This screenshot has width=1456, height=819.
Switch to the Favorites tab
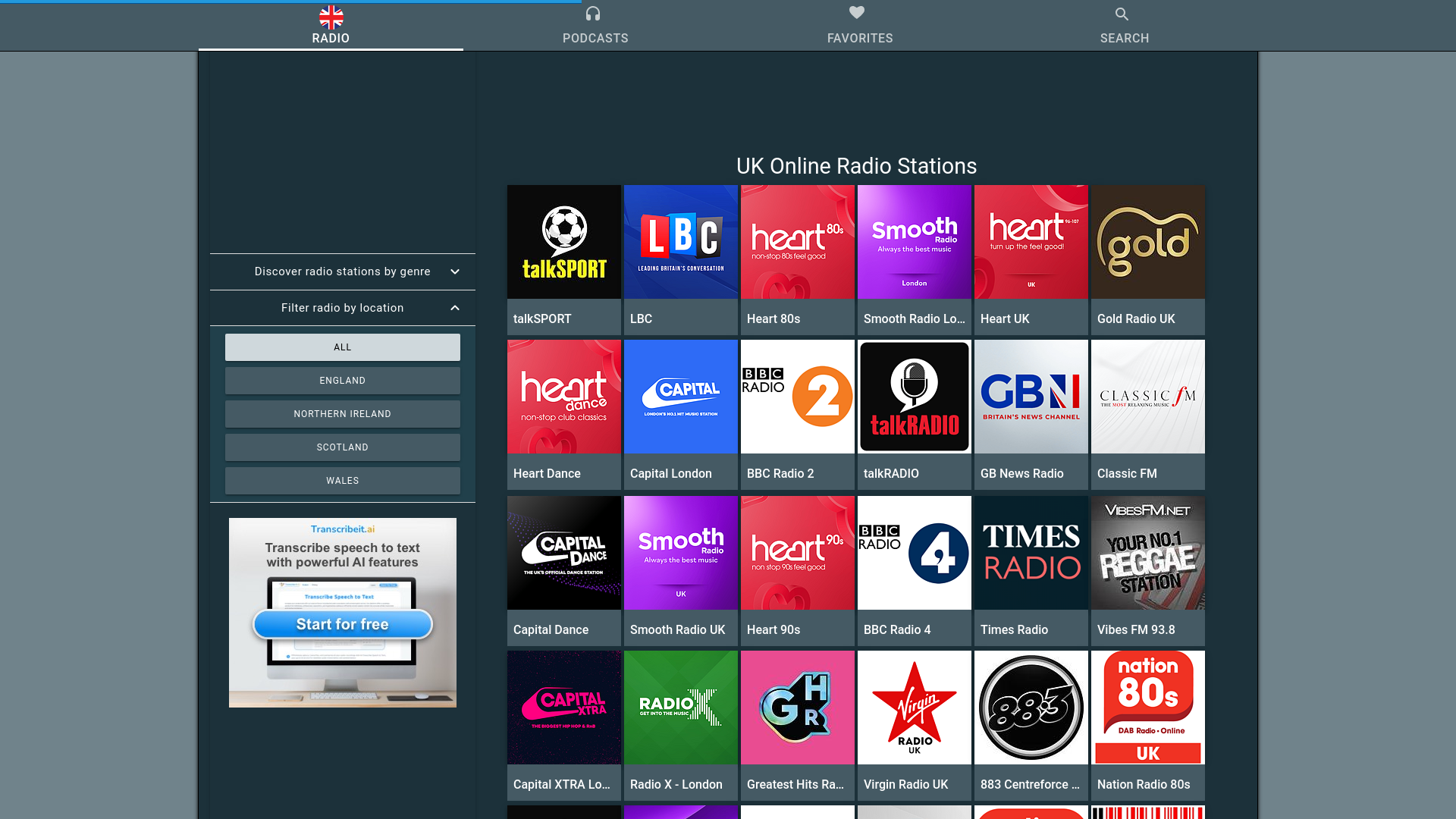pos(860,26)
